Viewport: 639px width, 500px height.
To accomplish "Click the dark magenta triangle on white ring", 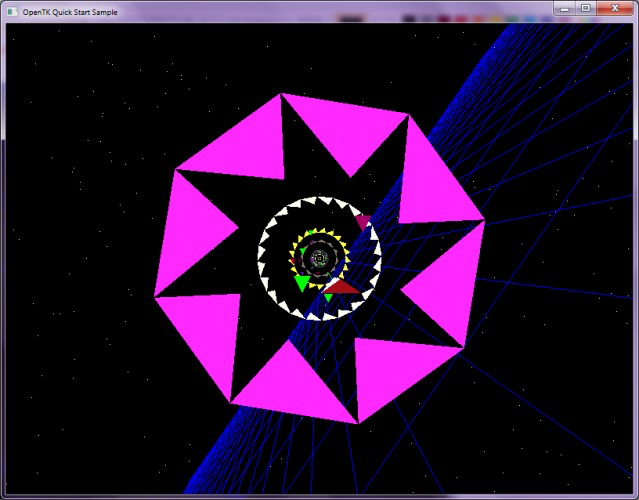I will [362, 222].
